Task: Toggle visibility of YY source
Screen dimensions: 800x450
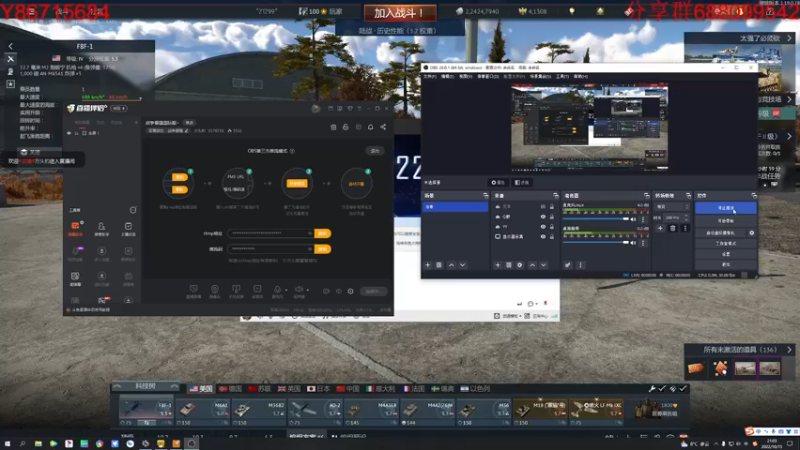Action: 543,227
